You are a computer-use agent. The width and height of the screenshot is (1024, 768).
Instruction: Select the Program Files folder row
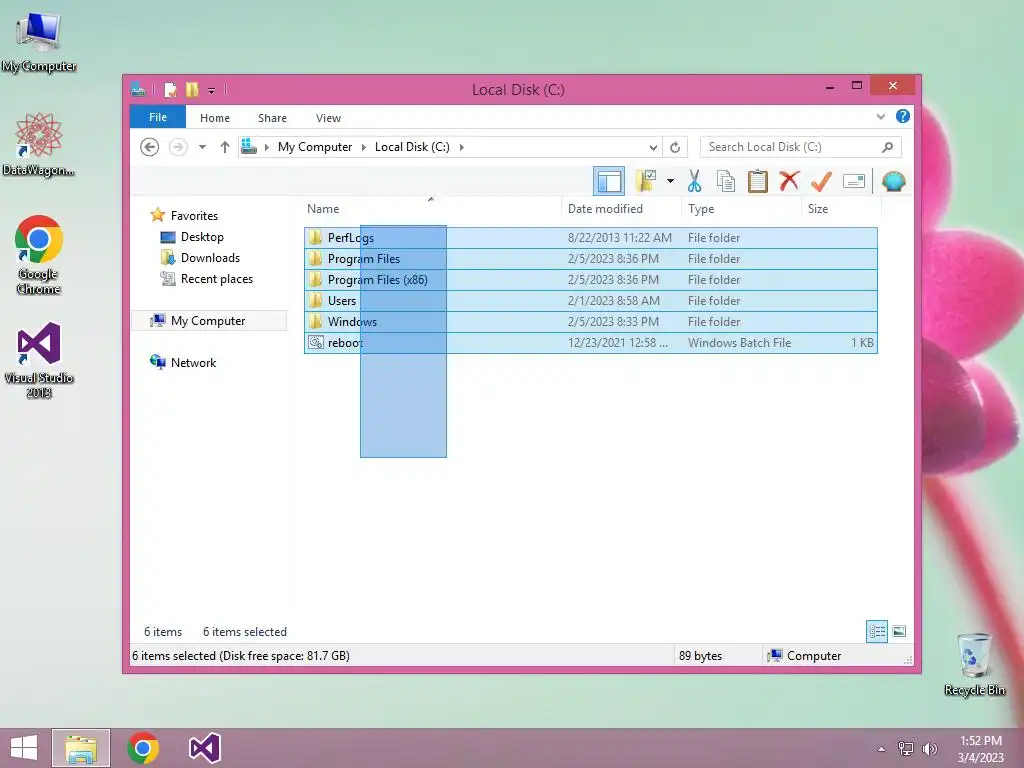[x=590, y=259]
